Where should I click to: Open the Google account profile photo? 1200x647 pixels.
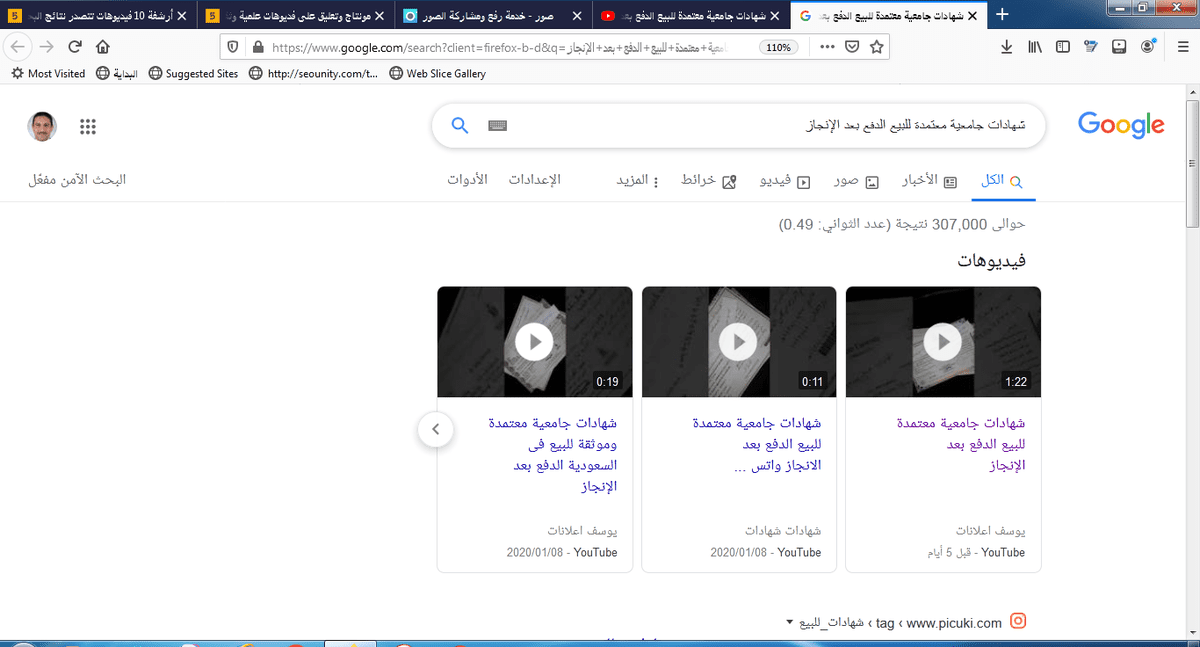(x=41, y=126)
